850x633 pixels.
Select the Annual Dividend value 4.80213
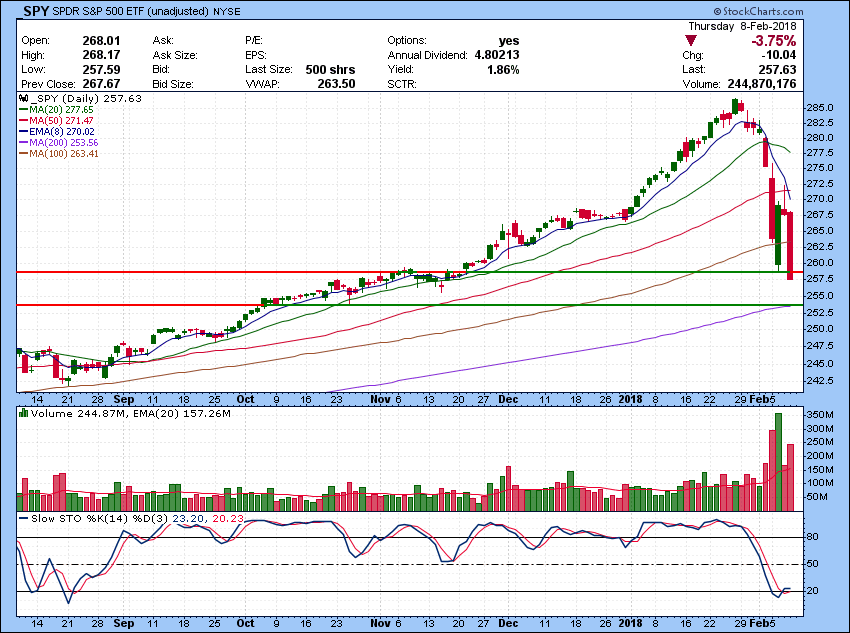(497, 55)
